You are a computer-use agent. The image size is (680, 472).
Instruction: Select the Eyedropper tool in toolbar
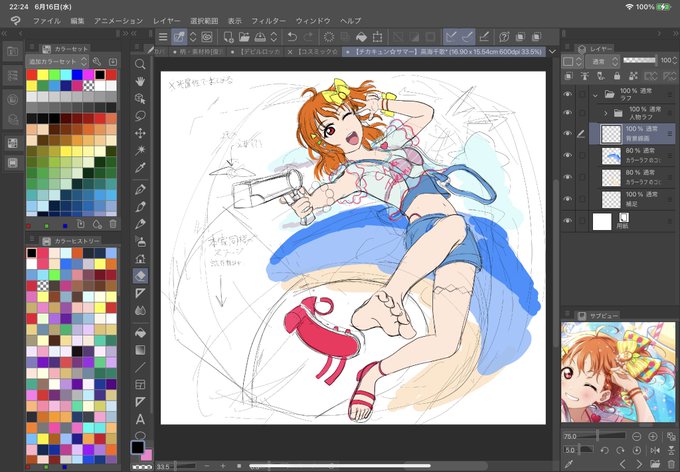[x=140, y=168]
